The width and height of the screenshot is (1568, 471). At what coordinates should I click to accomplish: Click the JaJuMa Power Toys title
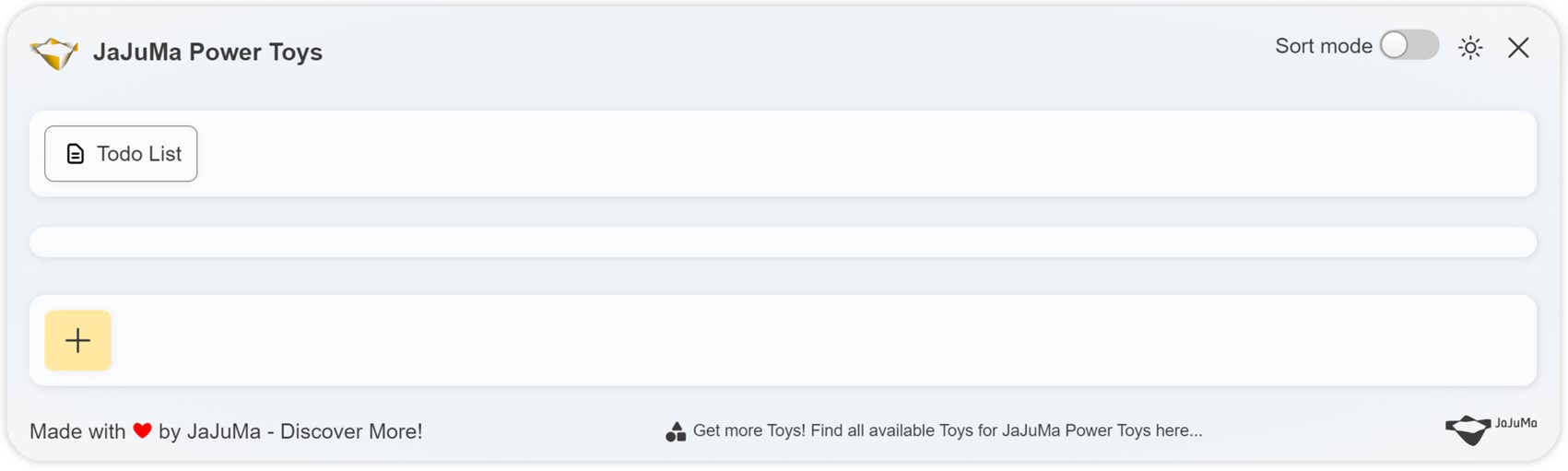point(207,52)
